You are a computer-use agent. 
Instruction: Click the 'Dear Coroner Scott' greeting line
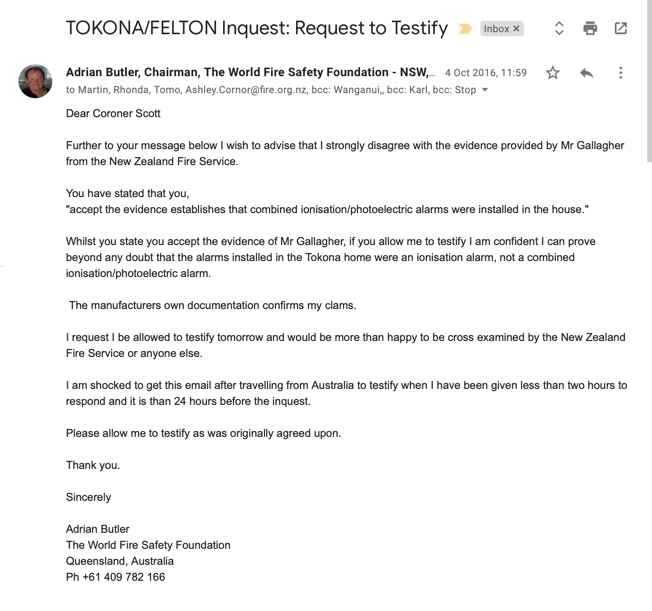113,114
